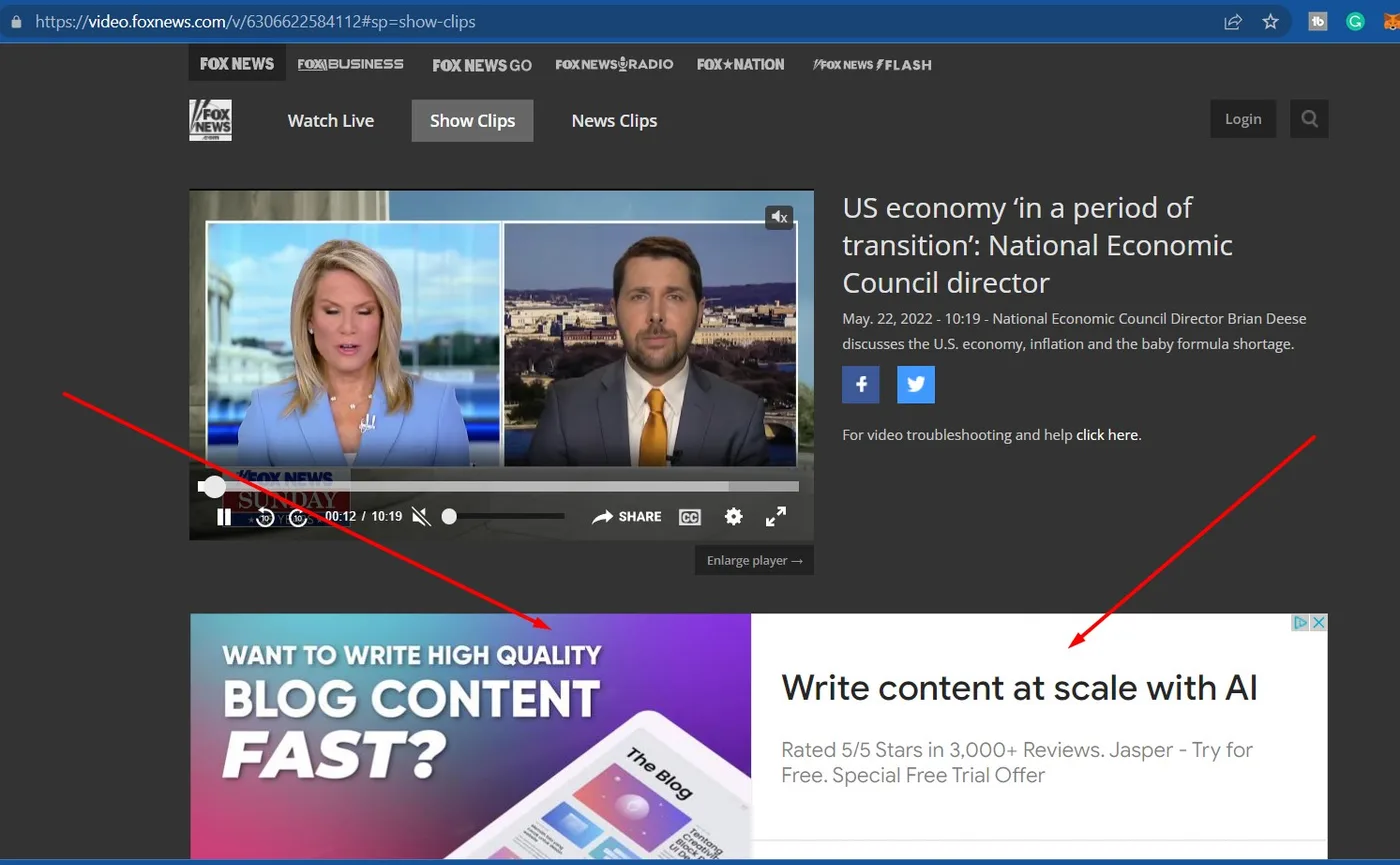Open the 'click here' help link
Image resolution: width=1400 pixels, height=865 pixels.
[1107, 435]
